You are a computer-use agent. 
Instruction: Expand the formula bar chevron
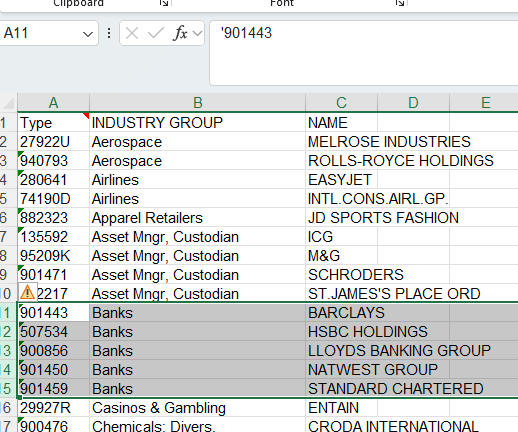tap(197, 33)
